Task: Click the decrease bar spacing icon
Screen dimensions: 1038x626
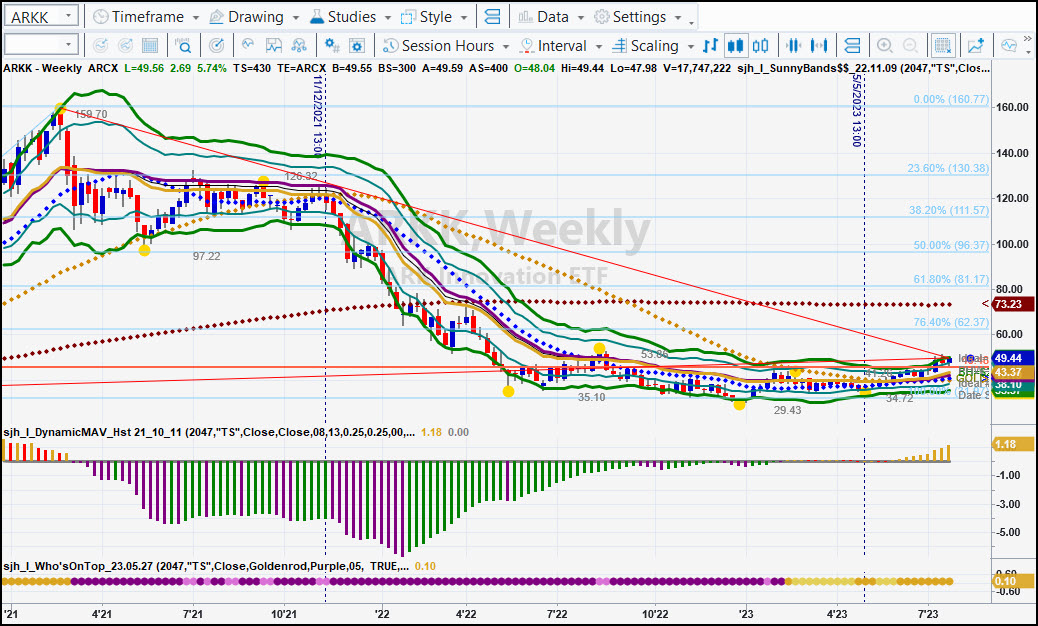Action: (x=794, y=46)
